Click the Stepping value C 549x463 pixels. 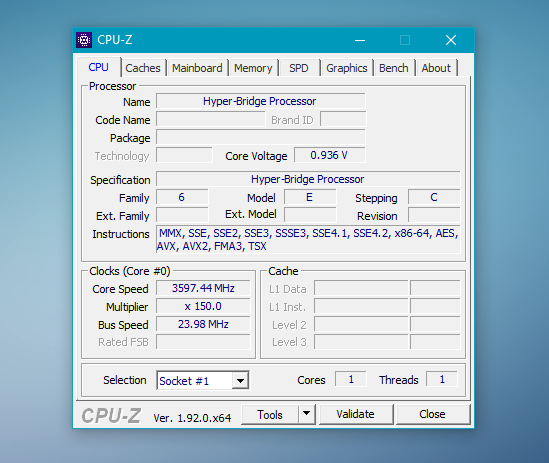[x=434, y=198]
